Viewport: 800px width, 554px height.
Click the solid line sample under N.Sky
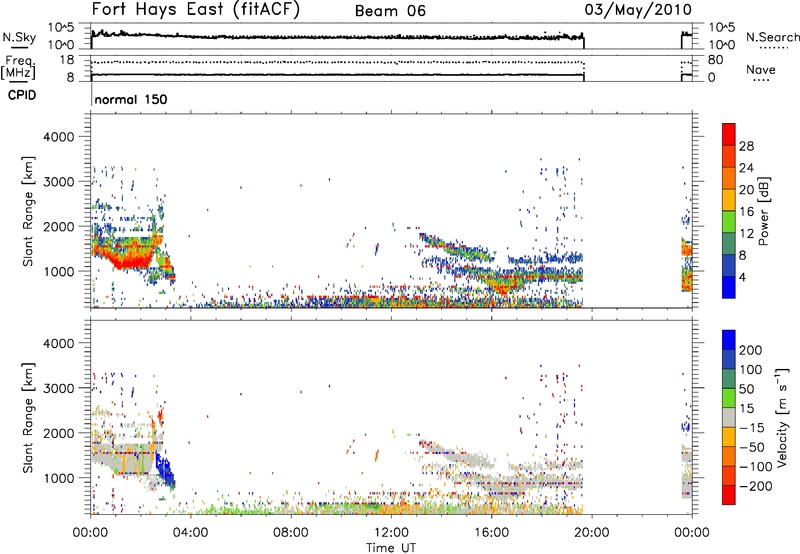pyautogui.click(x=19, y=48)
